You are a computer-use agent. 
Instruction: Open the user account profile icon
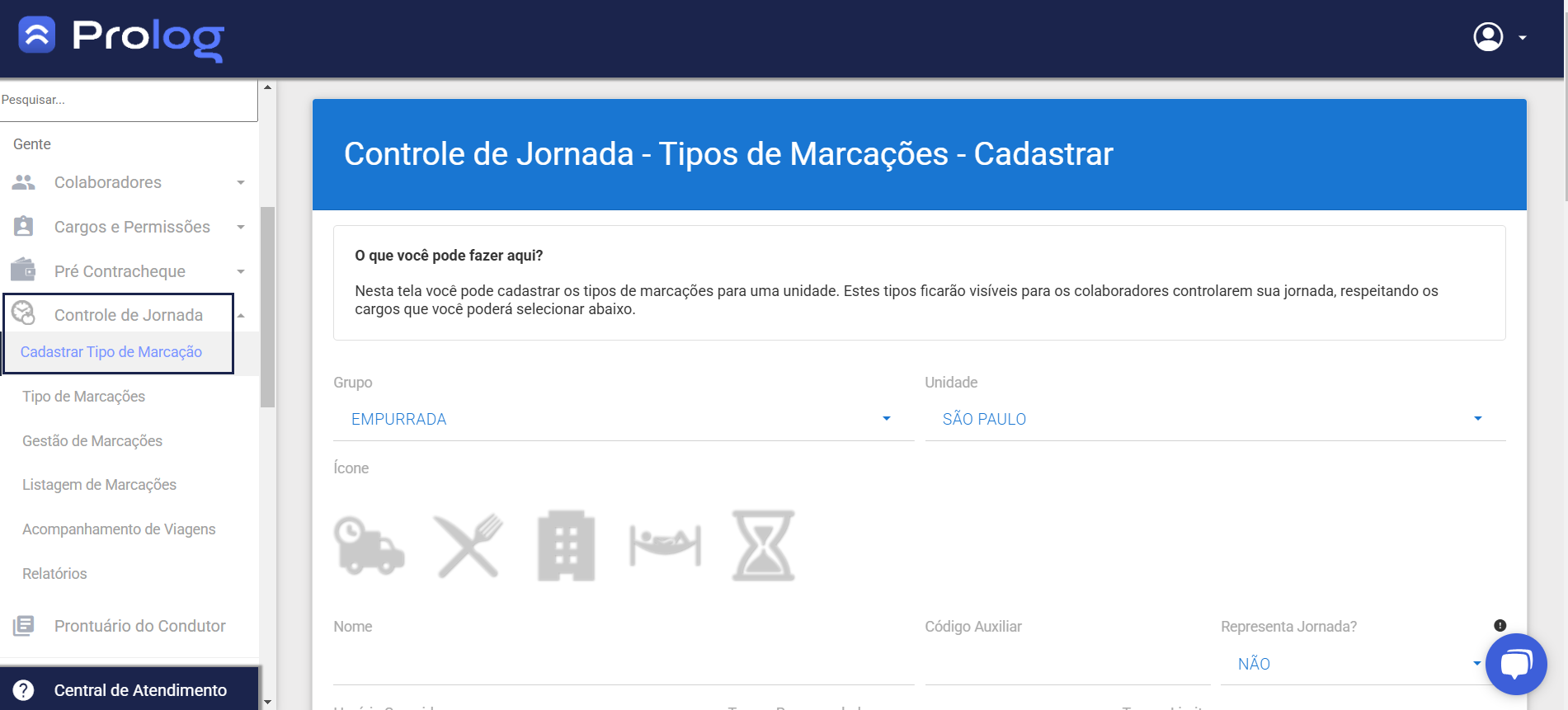(1488, 37)
